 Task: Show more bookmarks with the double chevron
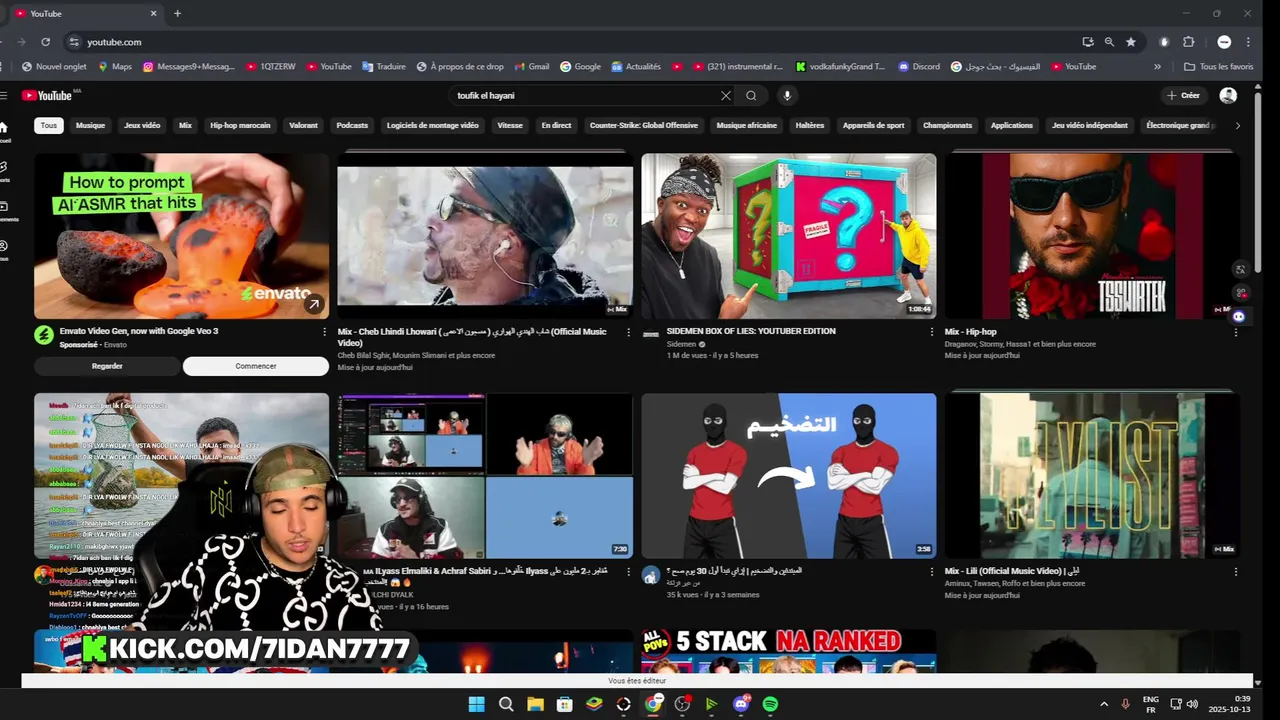click(1157, 67)
